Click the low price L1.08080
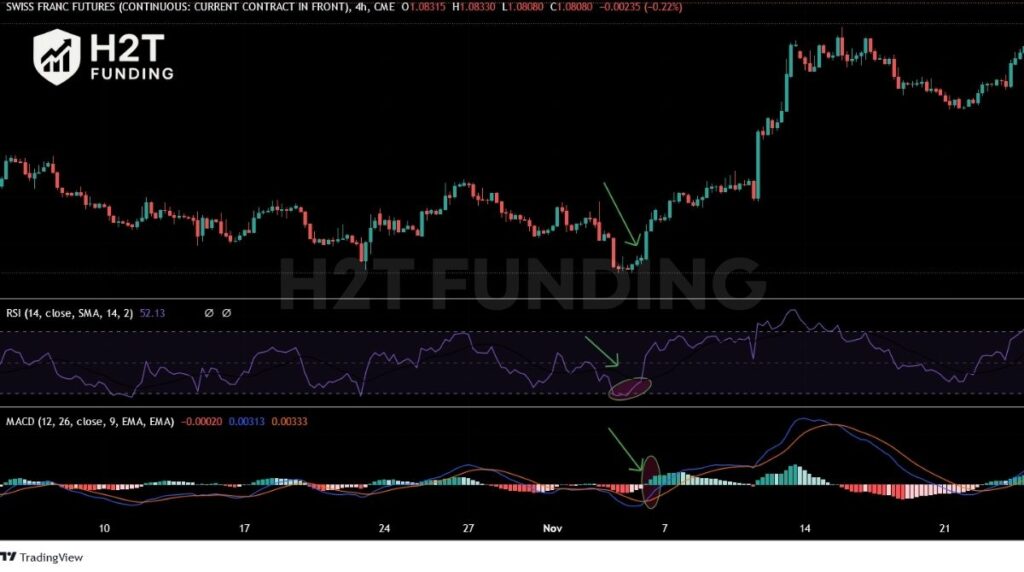1024x572 pixels. point(522,7)
